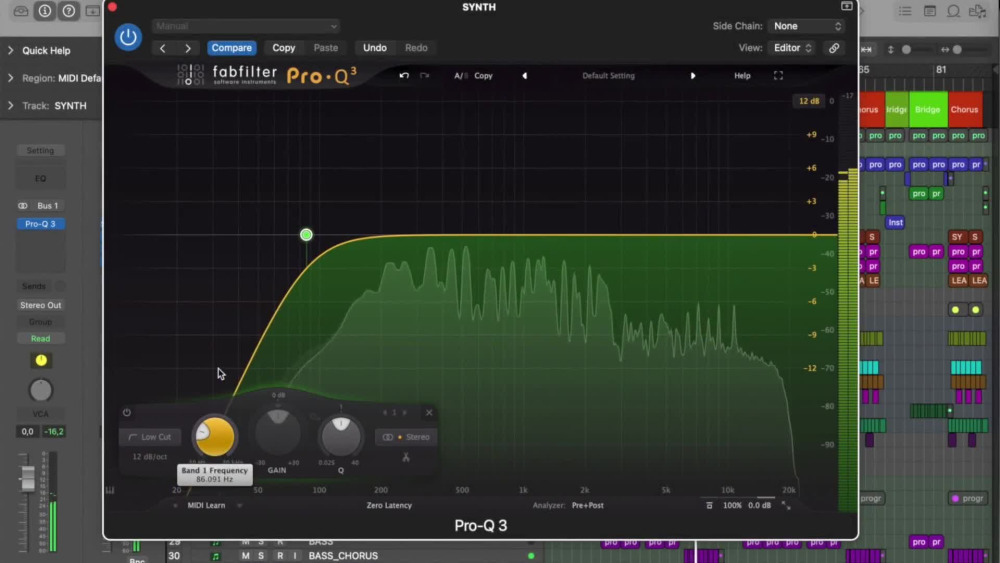Select the green Bridge arrangement marker
1000x563 pixels.
click(x=927, y=110)
